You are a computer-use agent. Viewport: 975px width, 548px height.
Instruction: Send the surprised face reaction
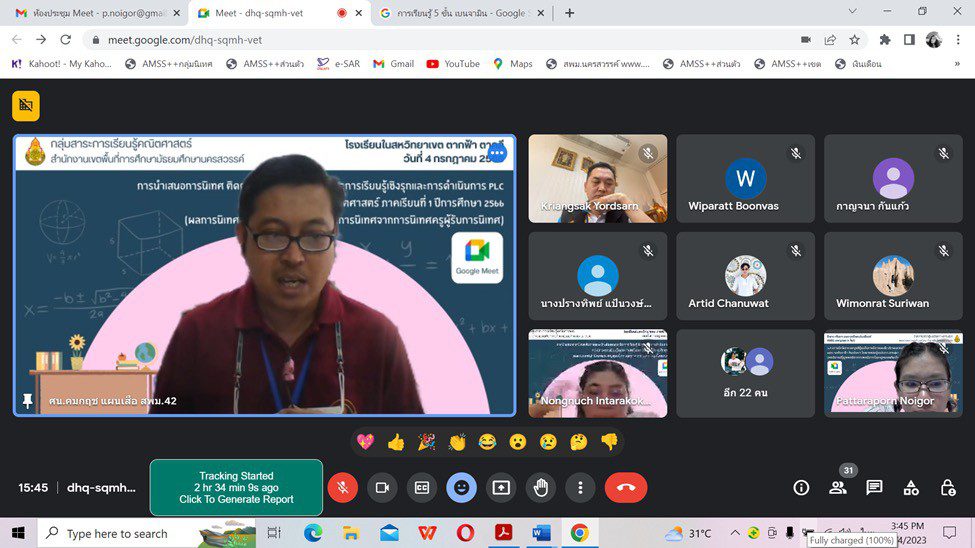click(x=518, y=442)
